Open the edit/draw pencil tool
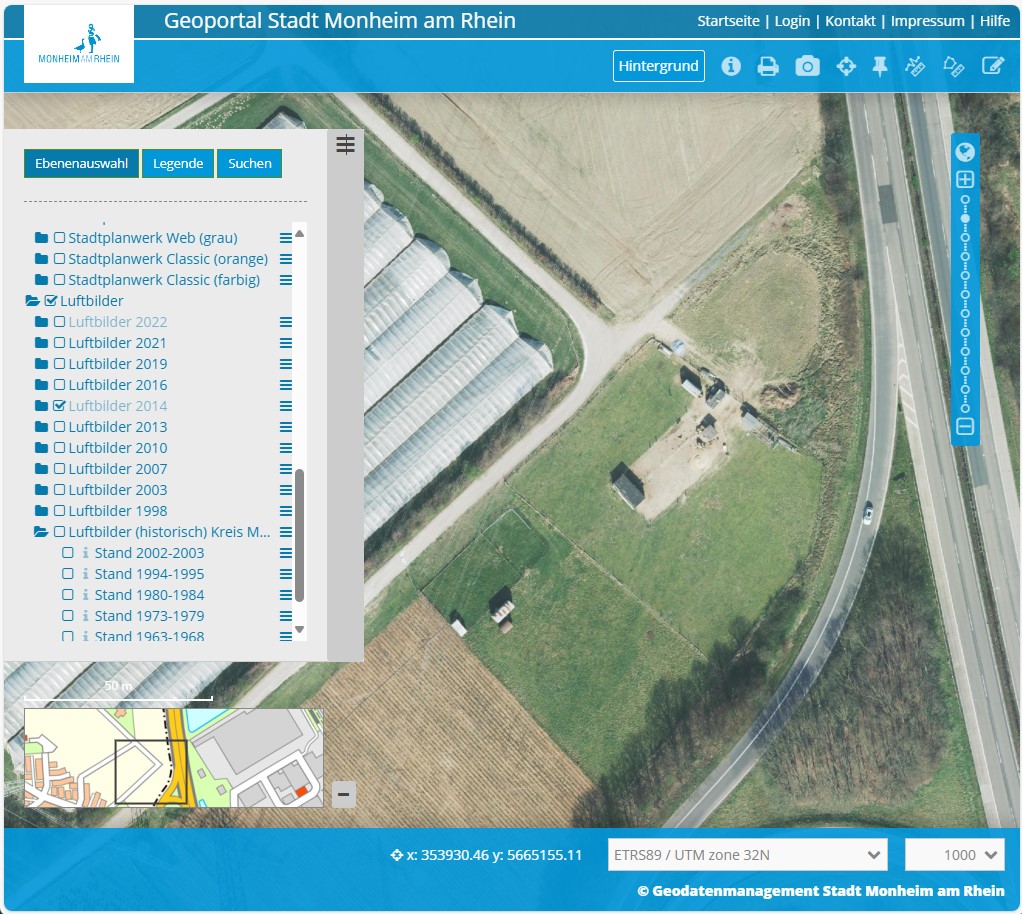The width and height of the screenshot is (1022, 914). pos(993,66)
